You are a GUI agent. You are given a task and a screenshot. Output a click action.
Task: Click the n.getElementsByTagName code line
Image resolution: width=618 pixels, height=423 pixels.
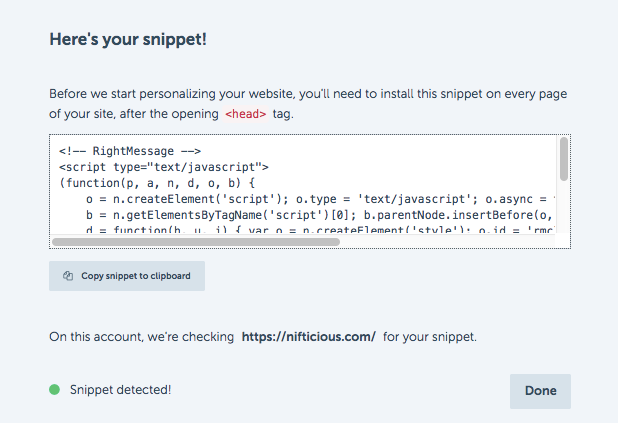pyautogui.click(x=320, y=215)
